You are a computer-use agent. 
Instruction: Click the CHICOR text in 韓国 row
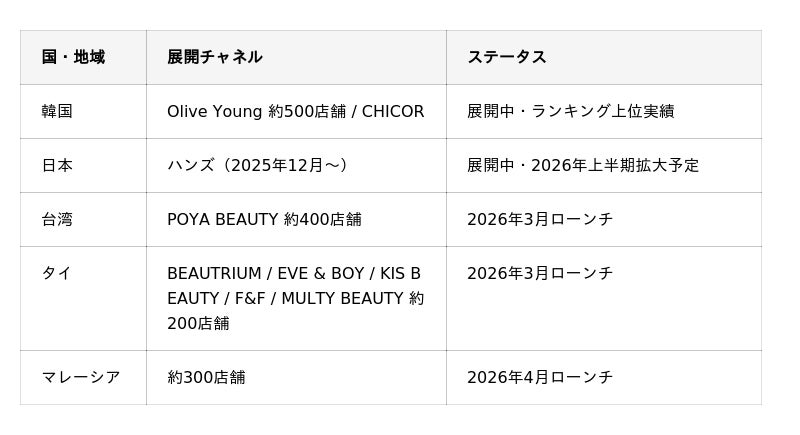tap(393, 111)
